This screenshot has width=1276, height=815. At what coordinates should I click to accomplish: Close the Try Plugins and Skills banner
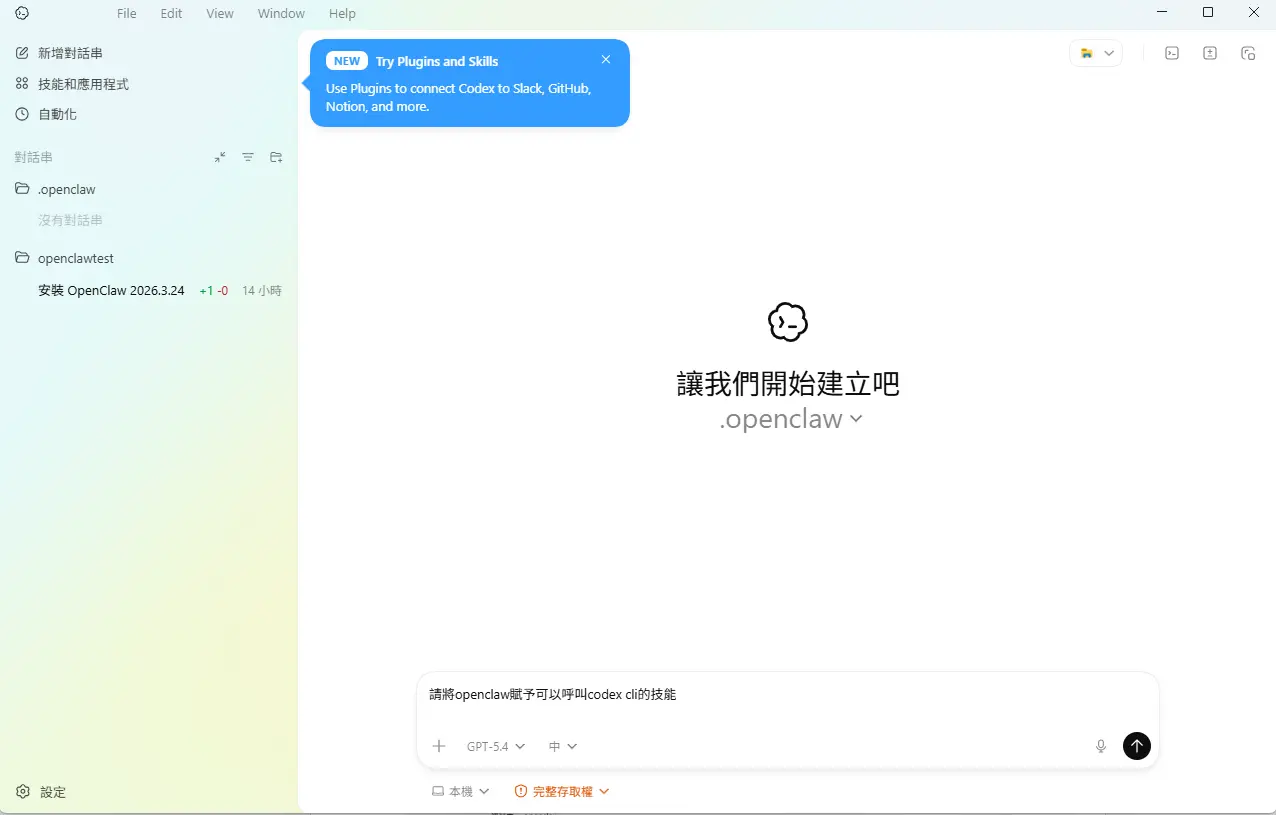pos(606,60)
